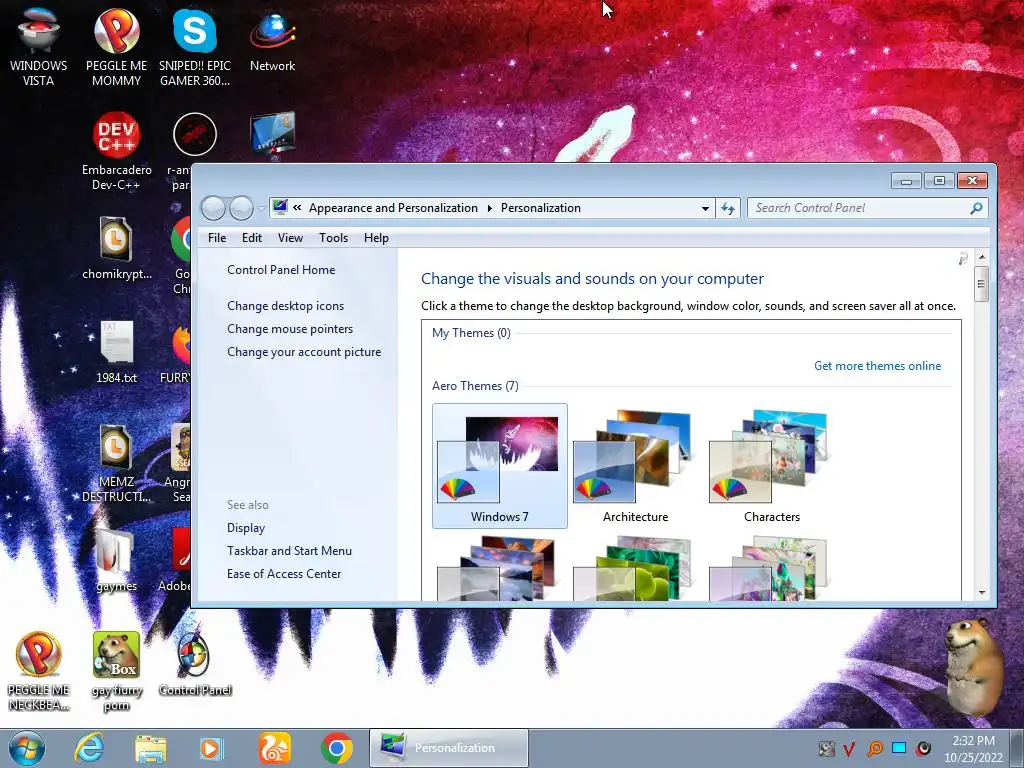Expand the address bar history dropdown
The image size is (1024, 768).
705,208
